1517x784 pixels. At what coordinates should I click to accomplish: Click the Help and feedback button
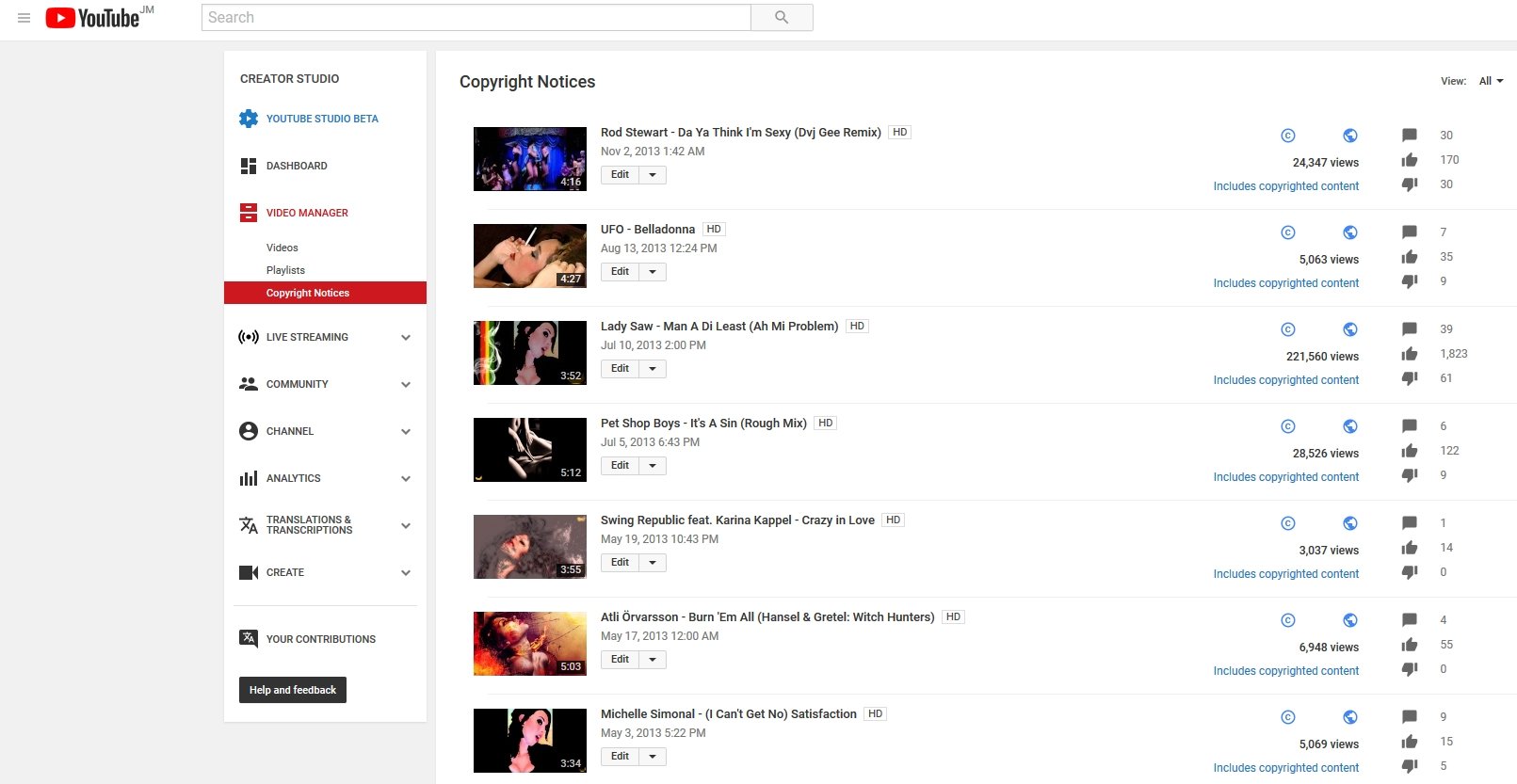point(293,690)
